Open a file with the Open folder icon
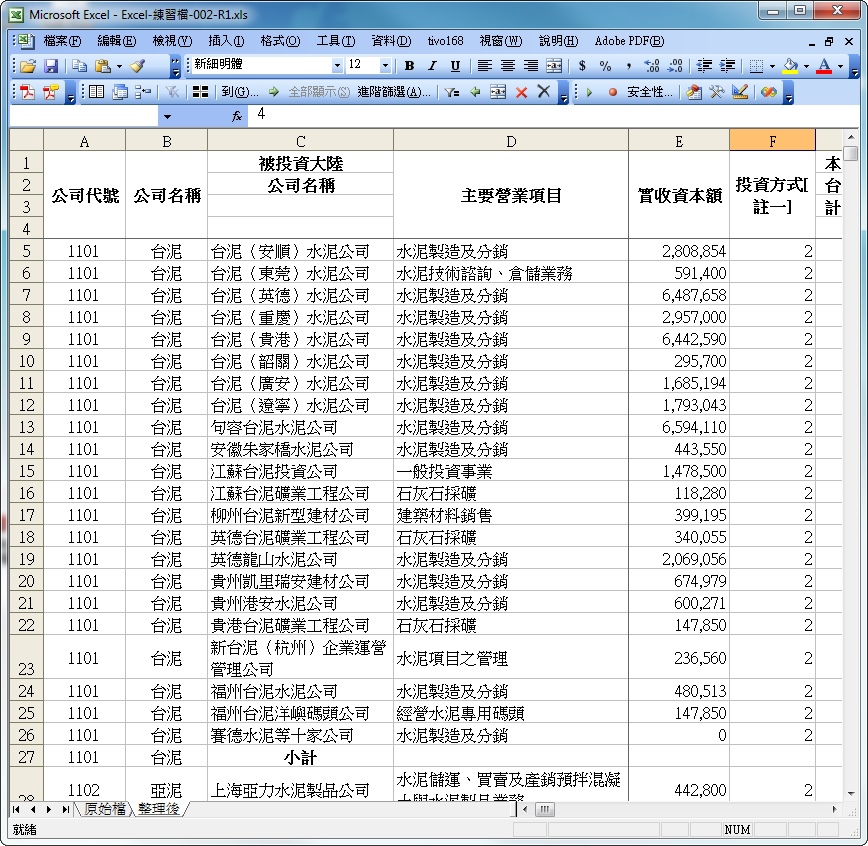 click(28, 66)
